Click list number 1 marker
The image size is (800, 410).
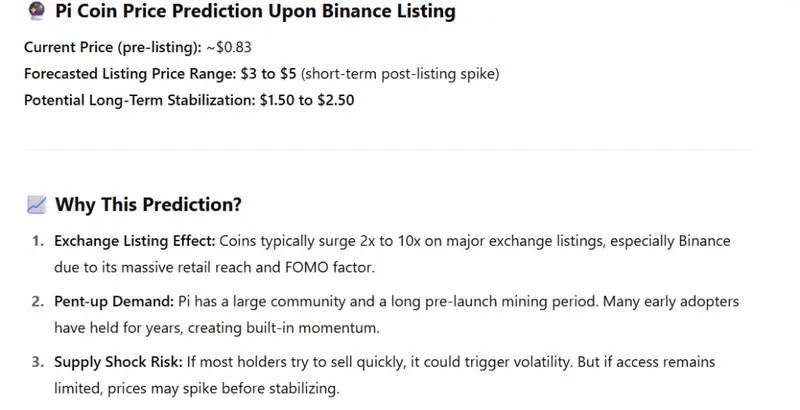click(38, 241)
